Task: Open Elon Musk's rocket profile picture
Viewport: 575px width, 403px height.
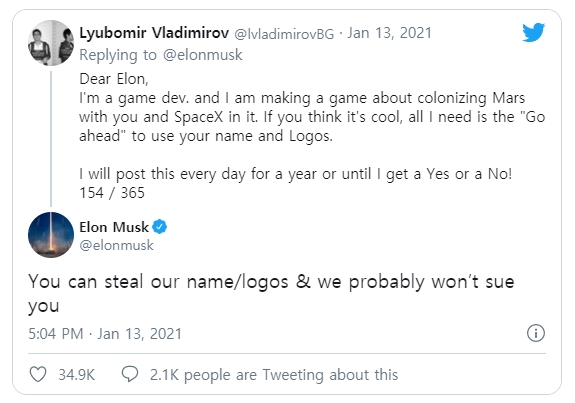Action: (x=51, y=235)
